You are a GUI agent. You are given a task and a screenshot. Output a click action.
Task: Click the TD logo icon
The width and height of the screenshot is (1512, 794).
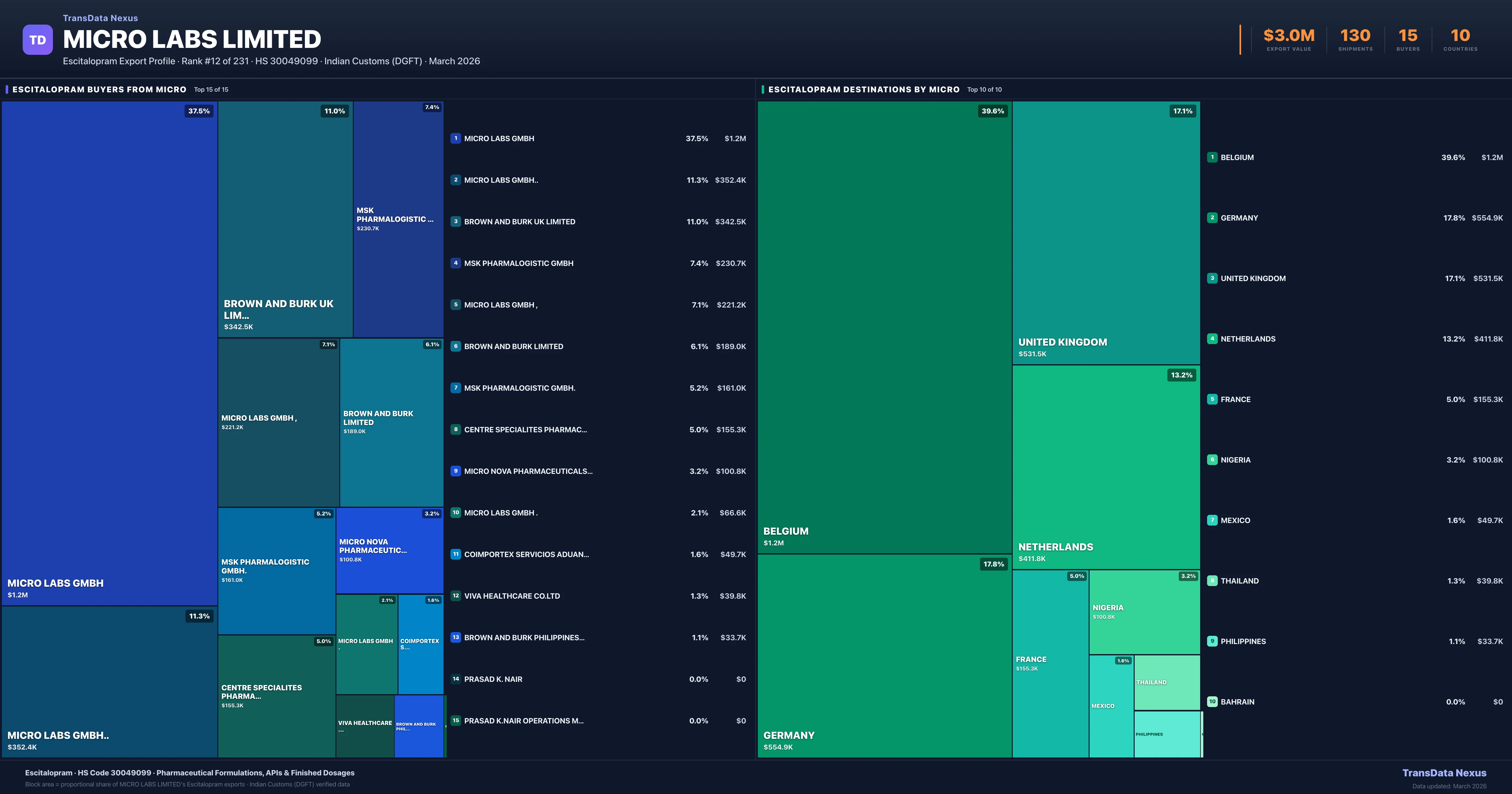(x=37, y=39)
